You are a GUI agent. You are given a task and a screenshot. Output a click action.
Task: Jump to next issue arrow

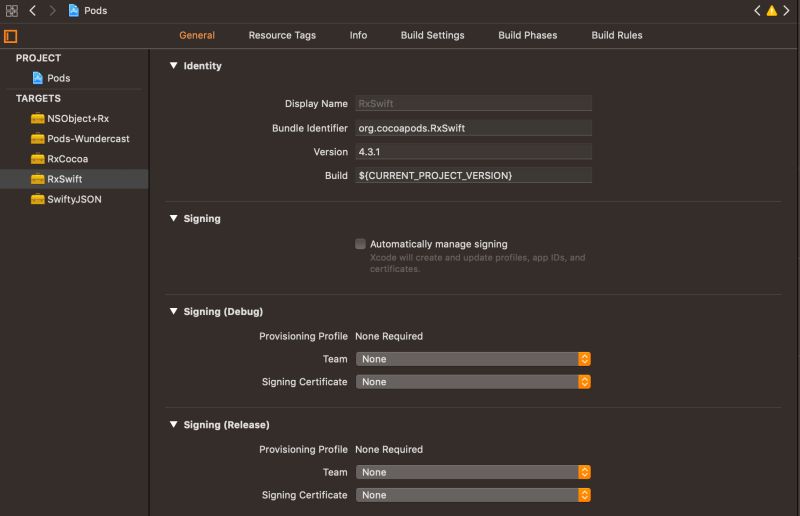(x=786, y=11)
